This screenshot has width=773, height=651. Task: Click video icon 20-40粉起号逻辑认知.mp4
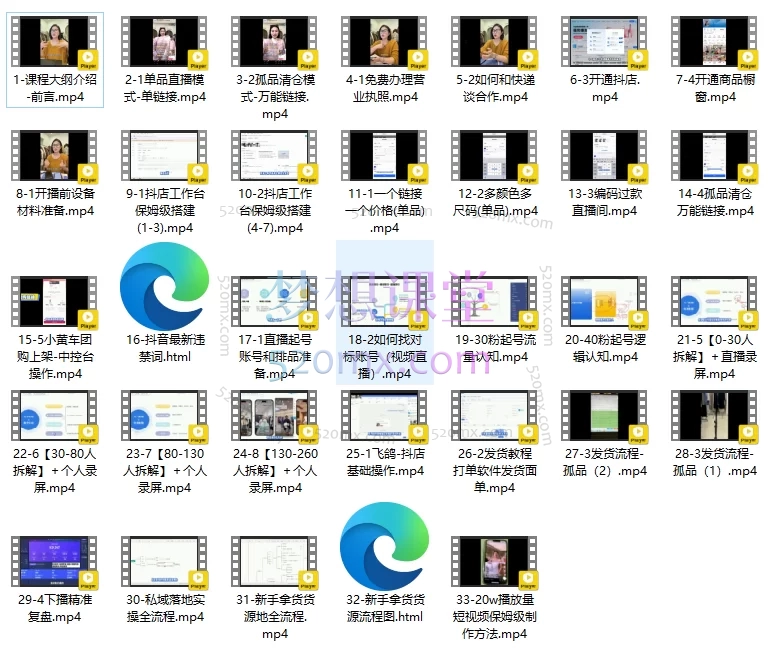coord(604,302)
